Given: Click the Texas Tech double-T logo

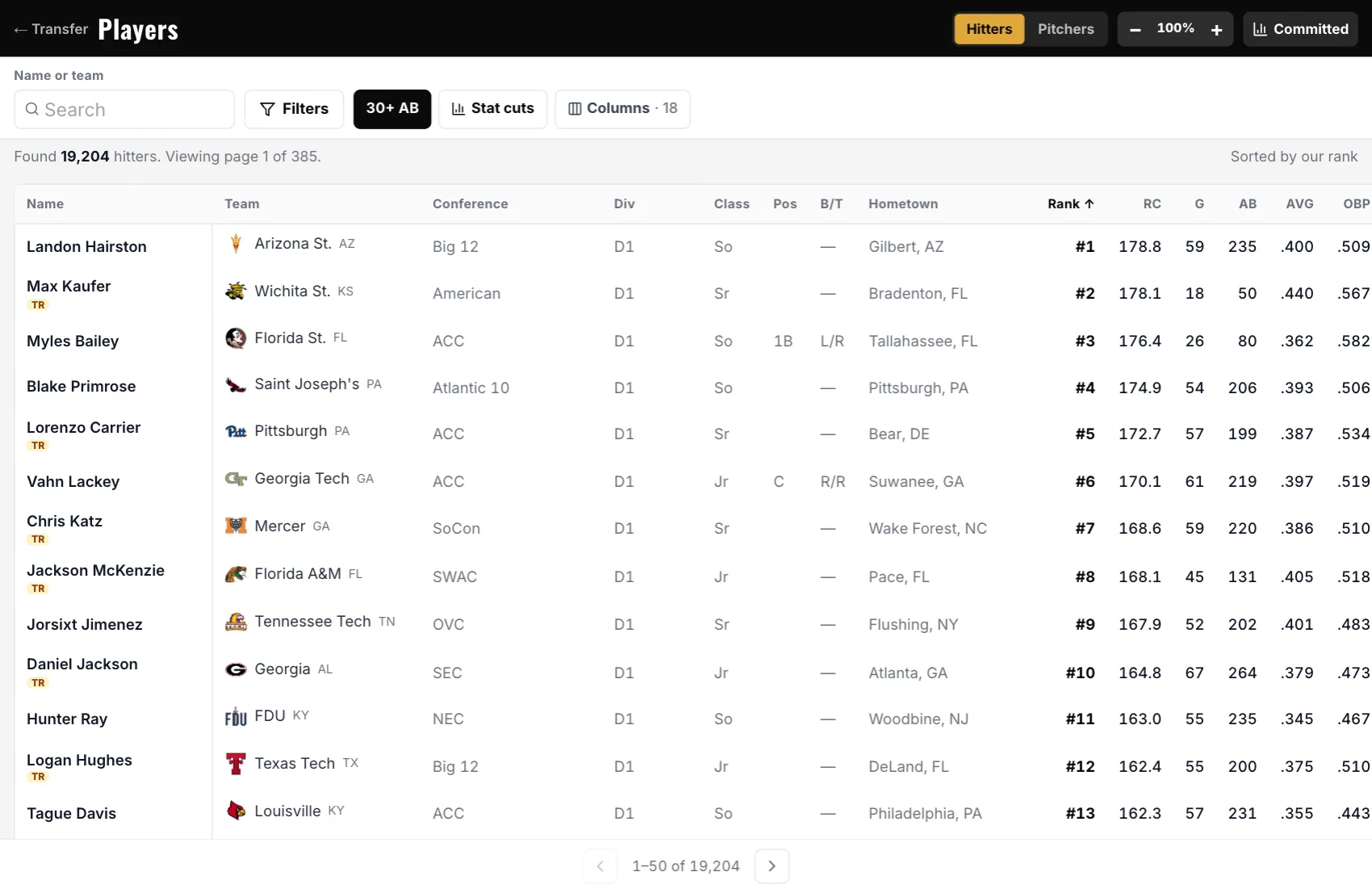Looking at the screenshot, I should [236, 764].
